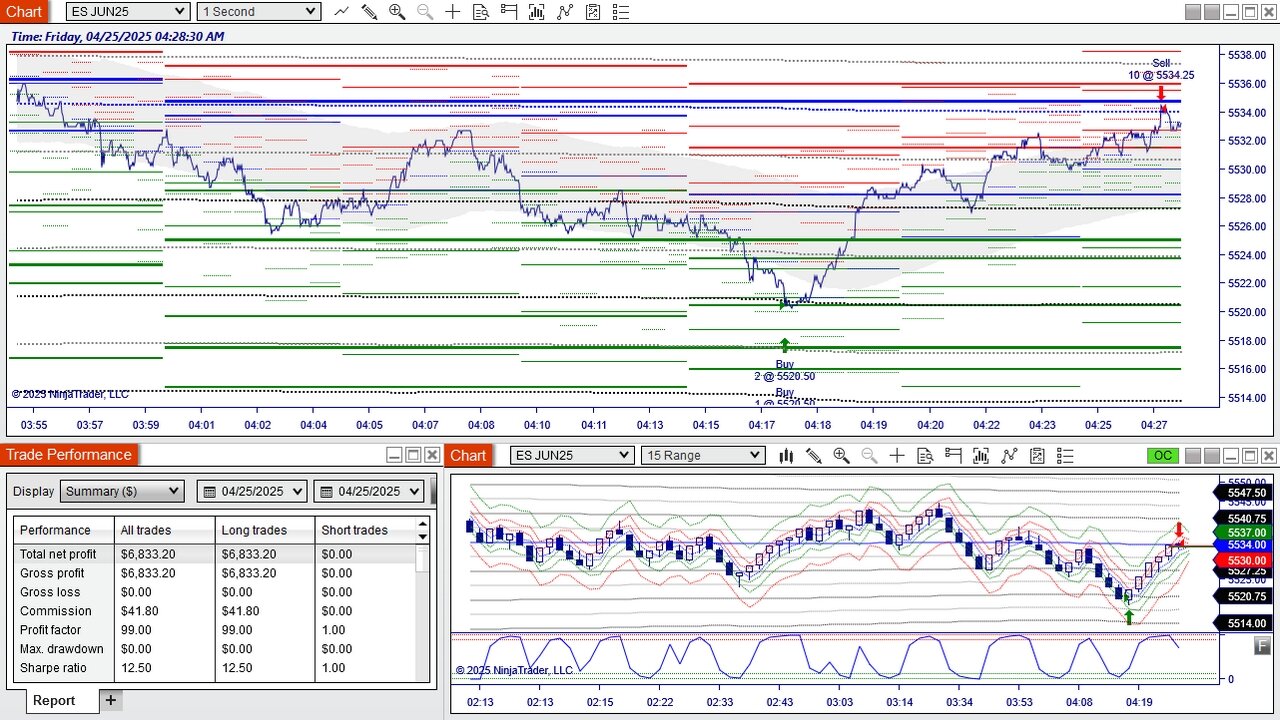Toggle Chart Trader in bottom chart toolbar
The height and width of the screenshot is (720, 1280).
pyautogui.click(x=953, y=455)
